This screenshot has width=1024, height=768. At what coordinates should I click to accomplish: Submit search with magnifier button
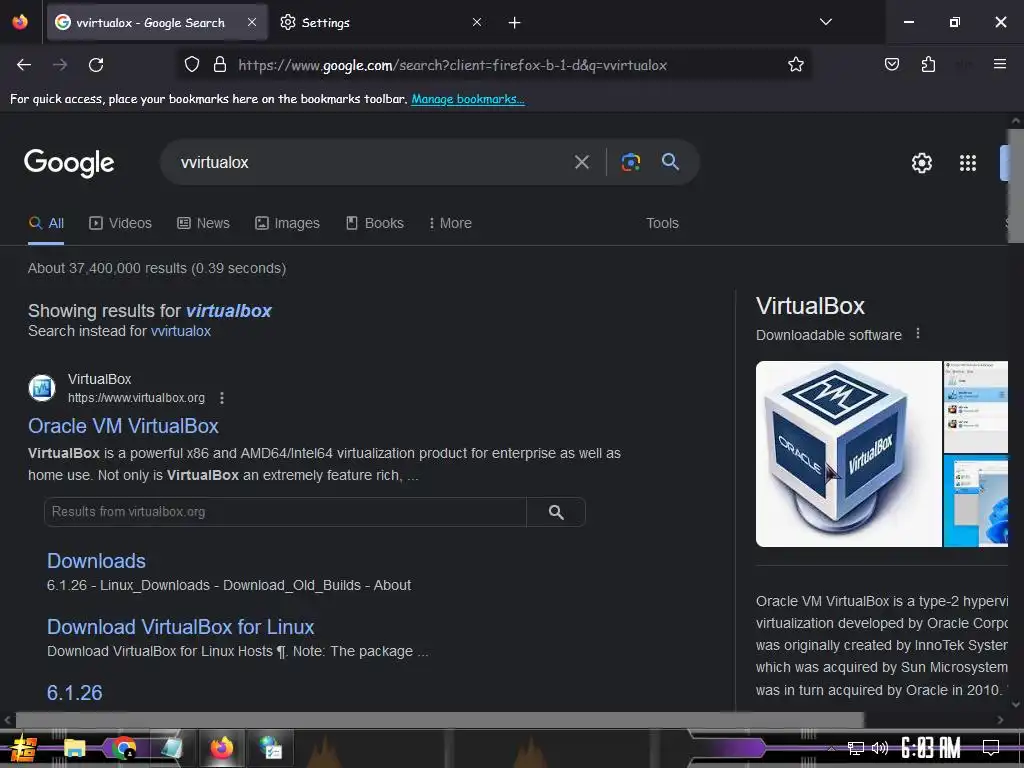coord(670,161)
